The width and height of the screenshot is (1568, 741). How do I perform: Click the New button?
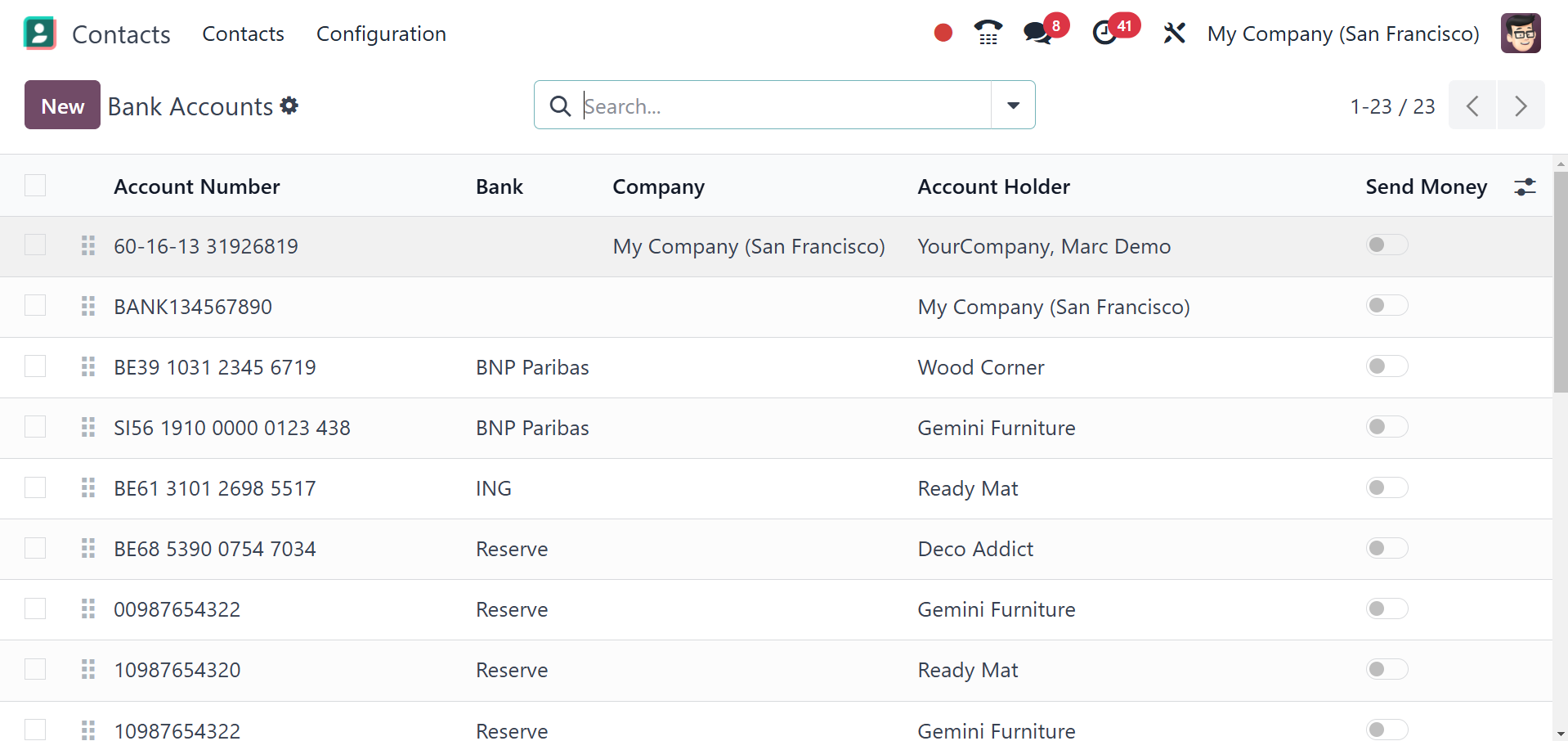click(62, 106)
